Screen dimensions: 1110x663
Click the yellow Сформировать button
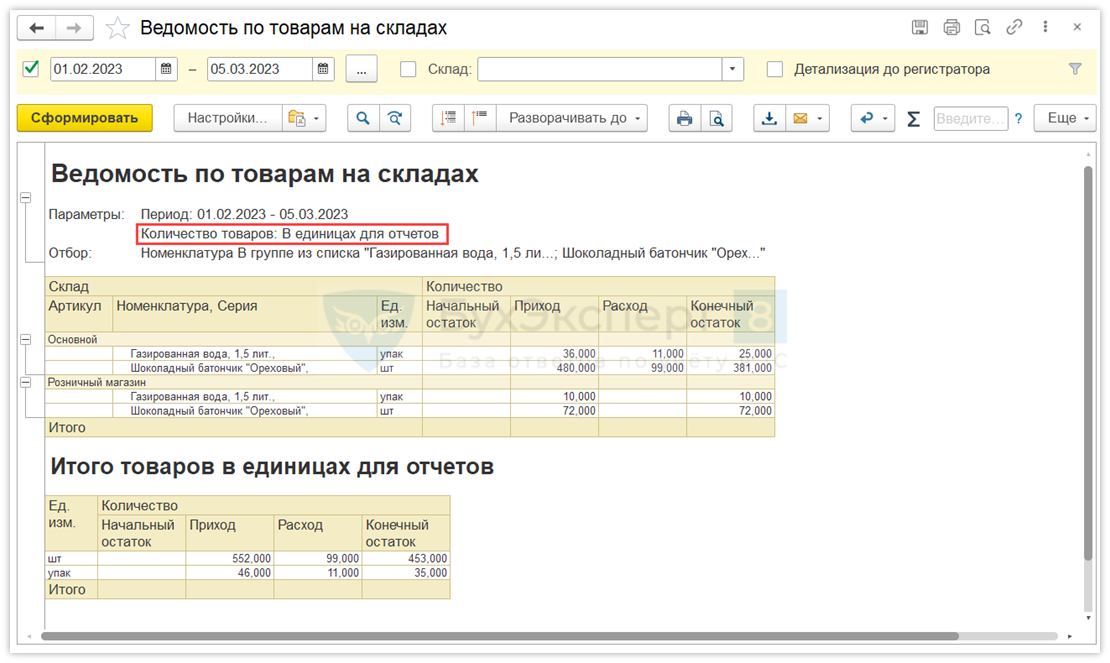(84, 118)
